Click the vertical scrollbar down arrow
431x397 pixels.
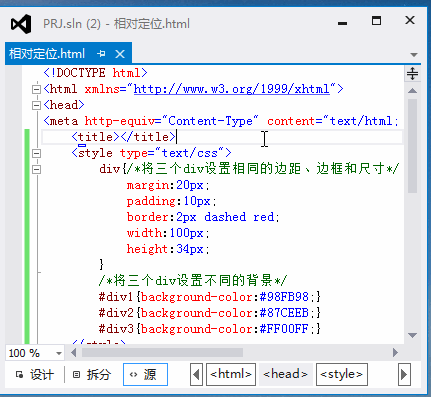click(x=412, y=335)
